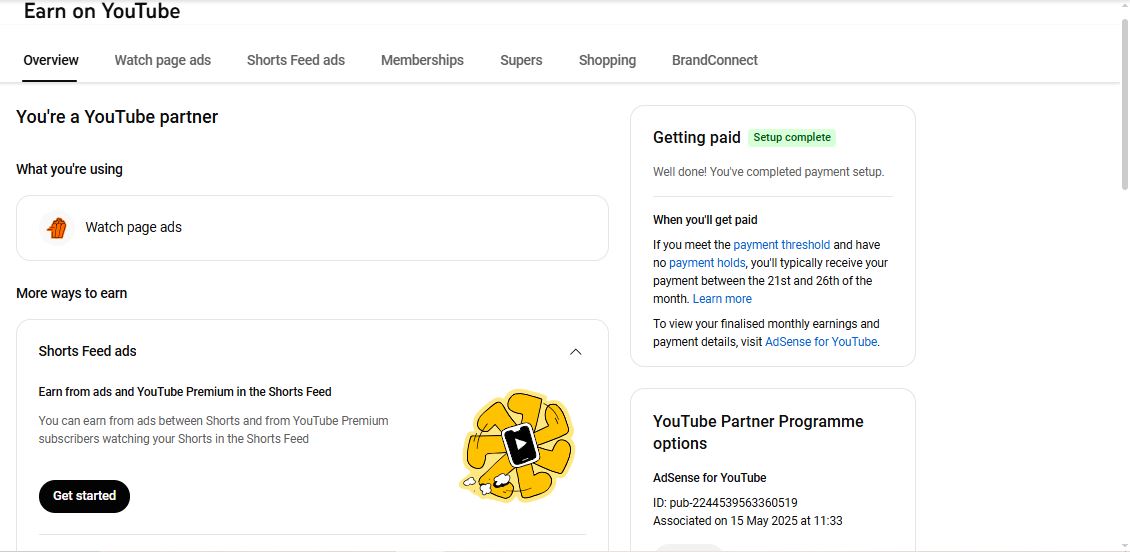Open the payment threshold link

tap(781, 245)
